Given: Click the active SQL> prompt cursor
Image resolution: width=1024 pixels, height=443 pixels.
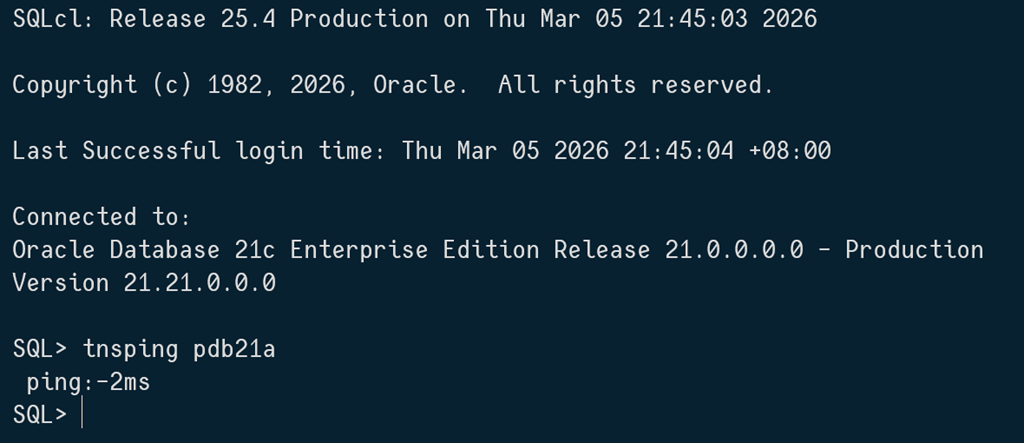Looking at the screenshot, I should coord(82,414).
